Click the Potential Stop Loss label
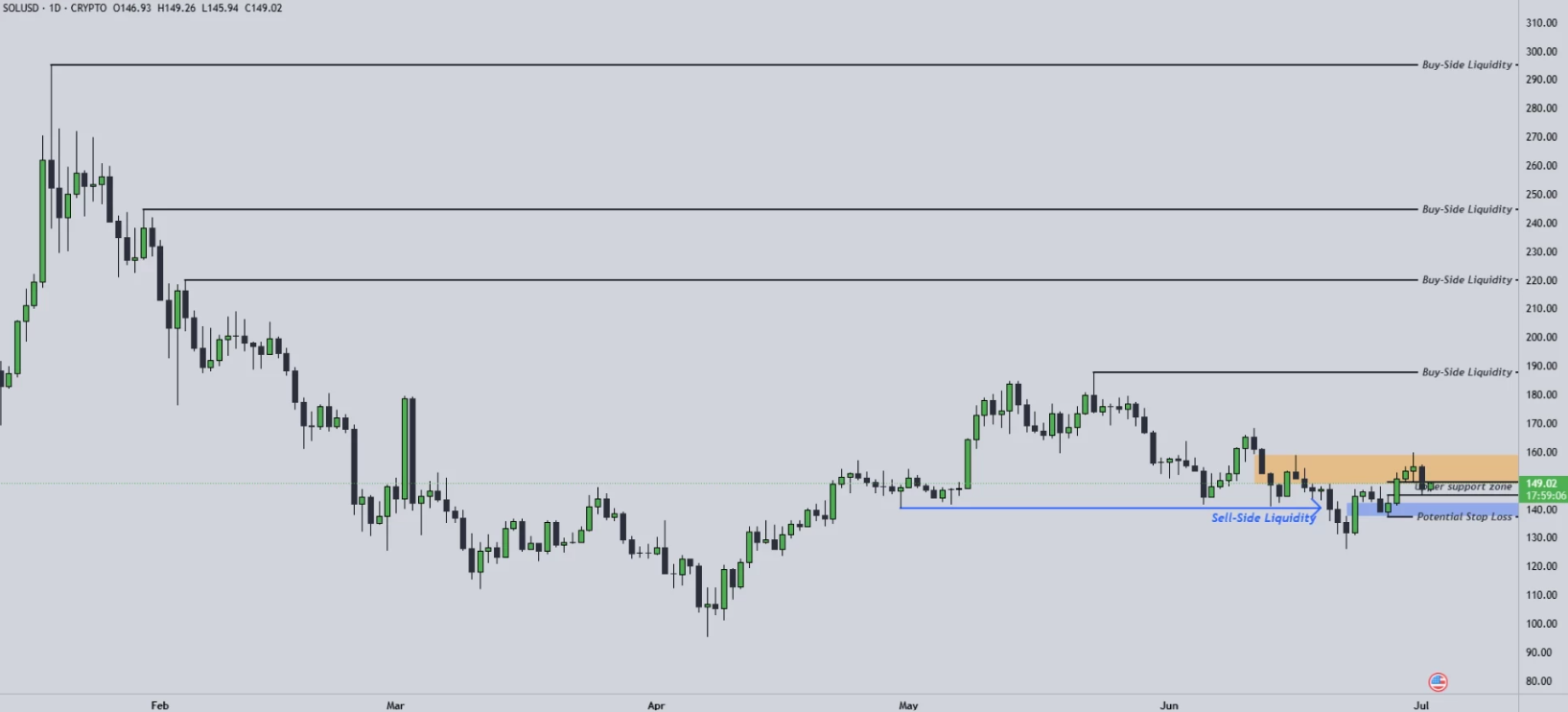Image resolution: width=1568 pixels, height=712 pixels. (x=1463, y=517)
